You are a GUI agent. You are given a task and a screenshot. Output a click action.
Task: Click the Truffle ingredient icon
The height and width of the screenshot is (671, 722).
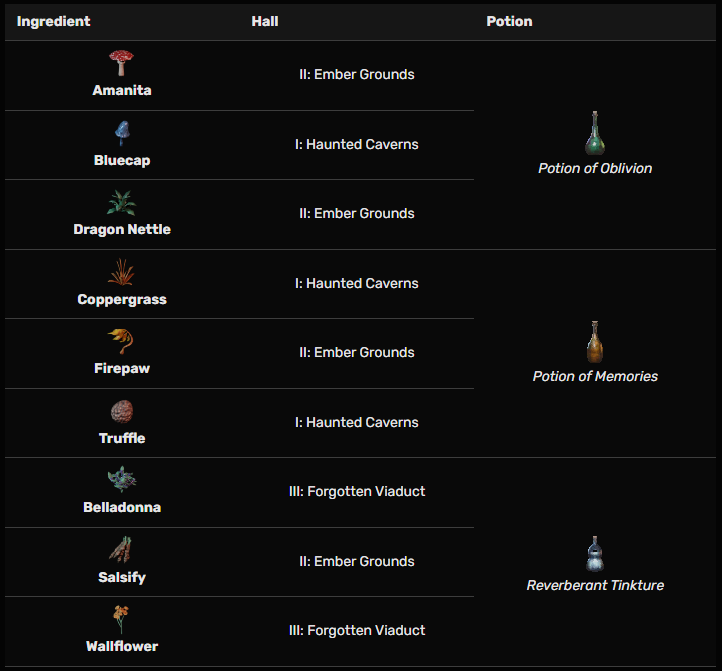point(121,412)
